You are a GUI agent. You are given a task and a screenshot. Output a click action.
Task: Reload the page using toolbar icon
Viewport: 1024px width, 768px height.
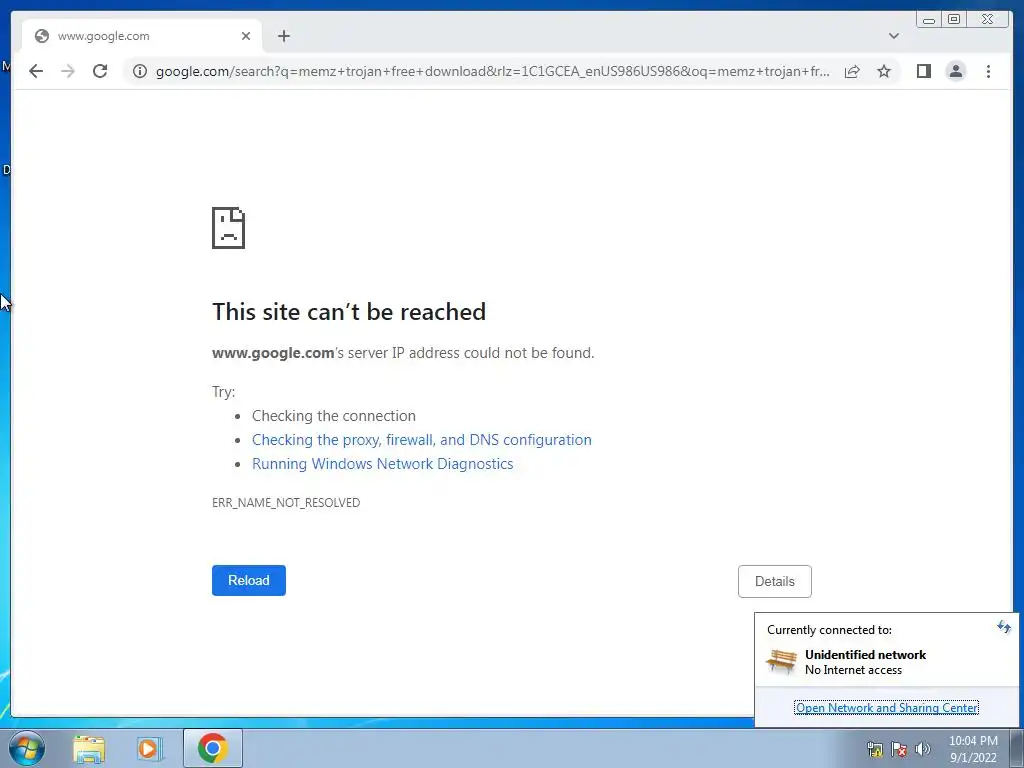[100, 71]
